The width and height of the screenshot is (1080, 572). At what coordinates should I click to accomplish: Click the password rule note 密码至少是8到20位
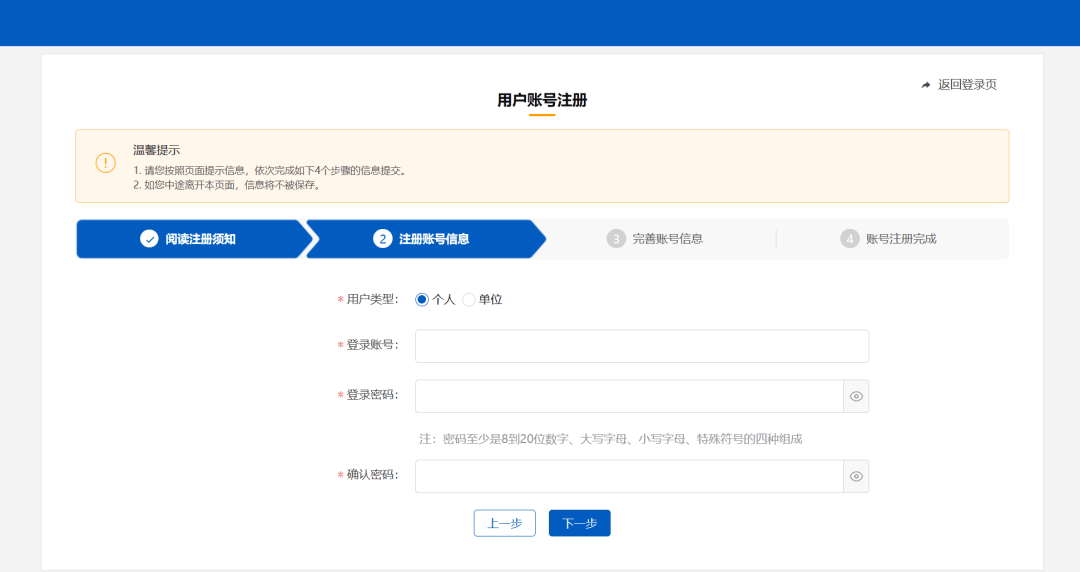[611, 439]
